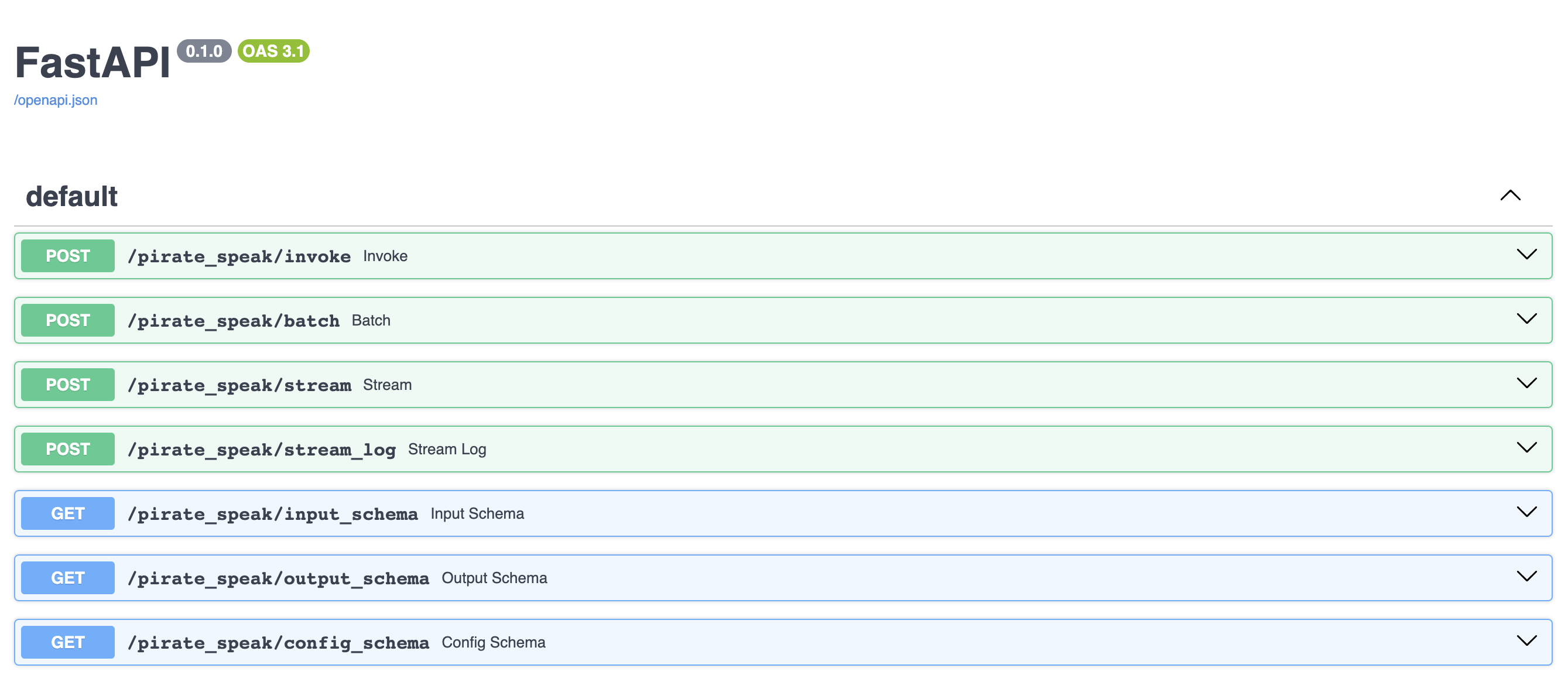Expand the output_schema endpoint chevron
Viewport: 1568px width, 692px height.
(1526, 576)
